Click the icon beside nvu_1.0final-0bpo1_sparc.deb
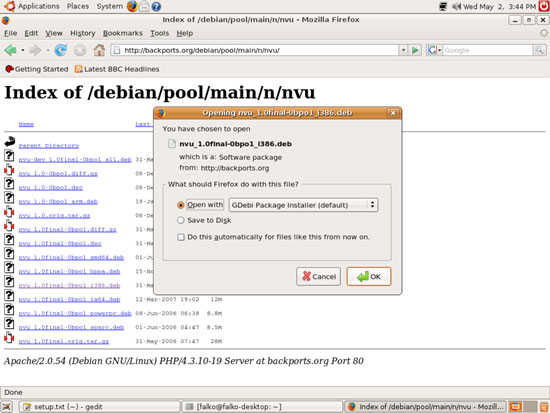The height and width of the screenshot is (413, 550). pyautogui.click(x=9, y=324)
